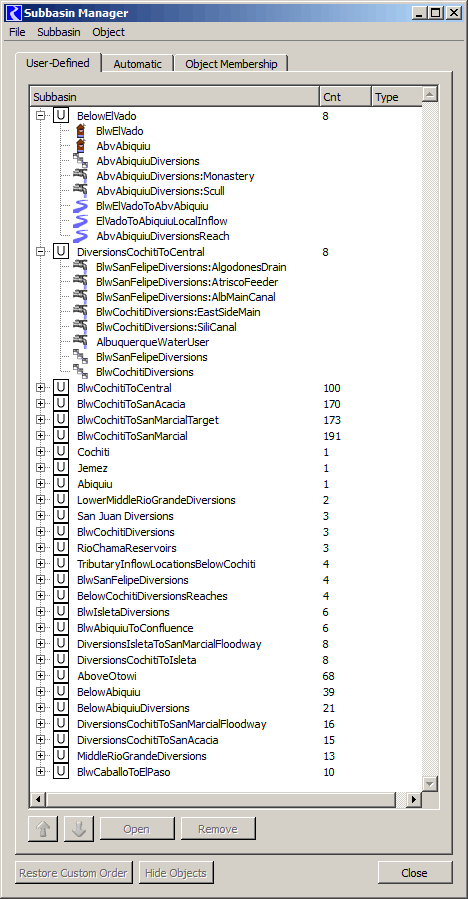Image resolution: width=468 pixels, height=899 pixels.
Task: Click the water user icon beside AlbuquerqueWaterUser
Action: pyautogui.click(x=81, y=342)
